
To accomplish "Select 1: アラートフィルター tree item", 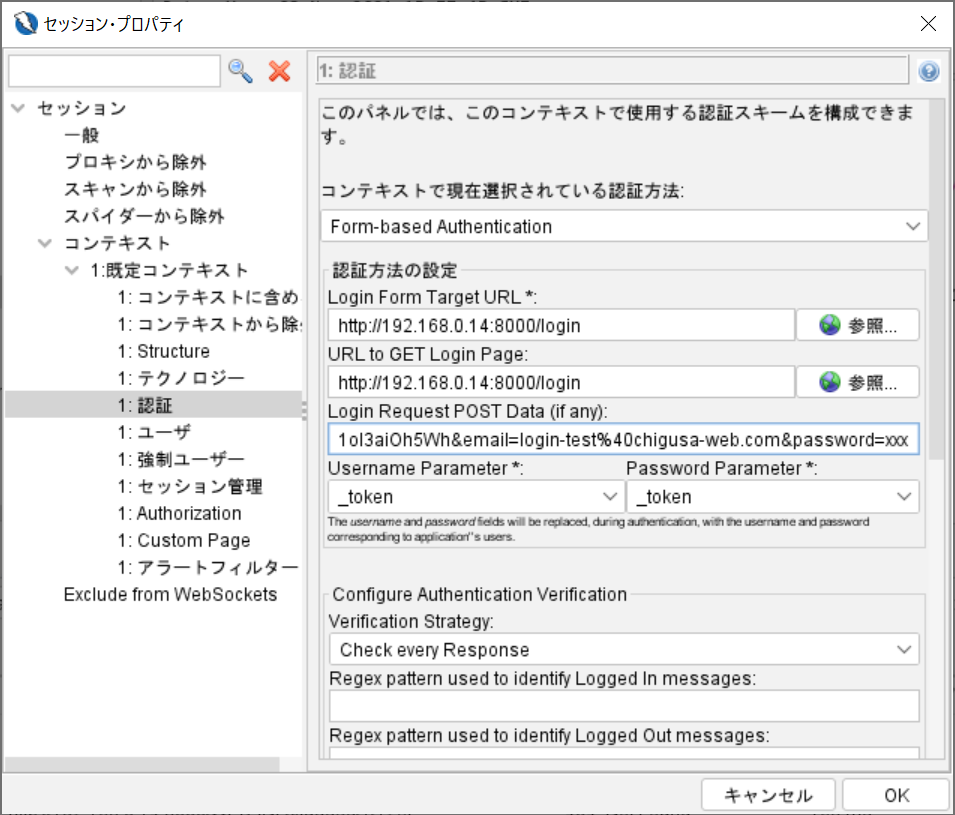I will pyautogui.click(x=208, y=567).
